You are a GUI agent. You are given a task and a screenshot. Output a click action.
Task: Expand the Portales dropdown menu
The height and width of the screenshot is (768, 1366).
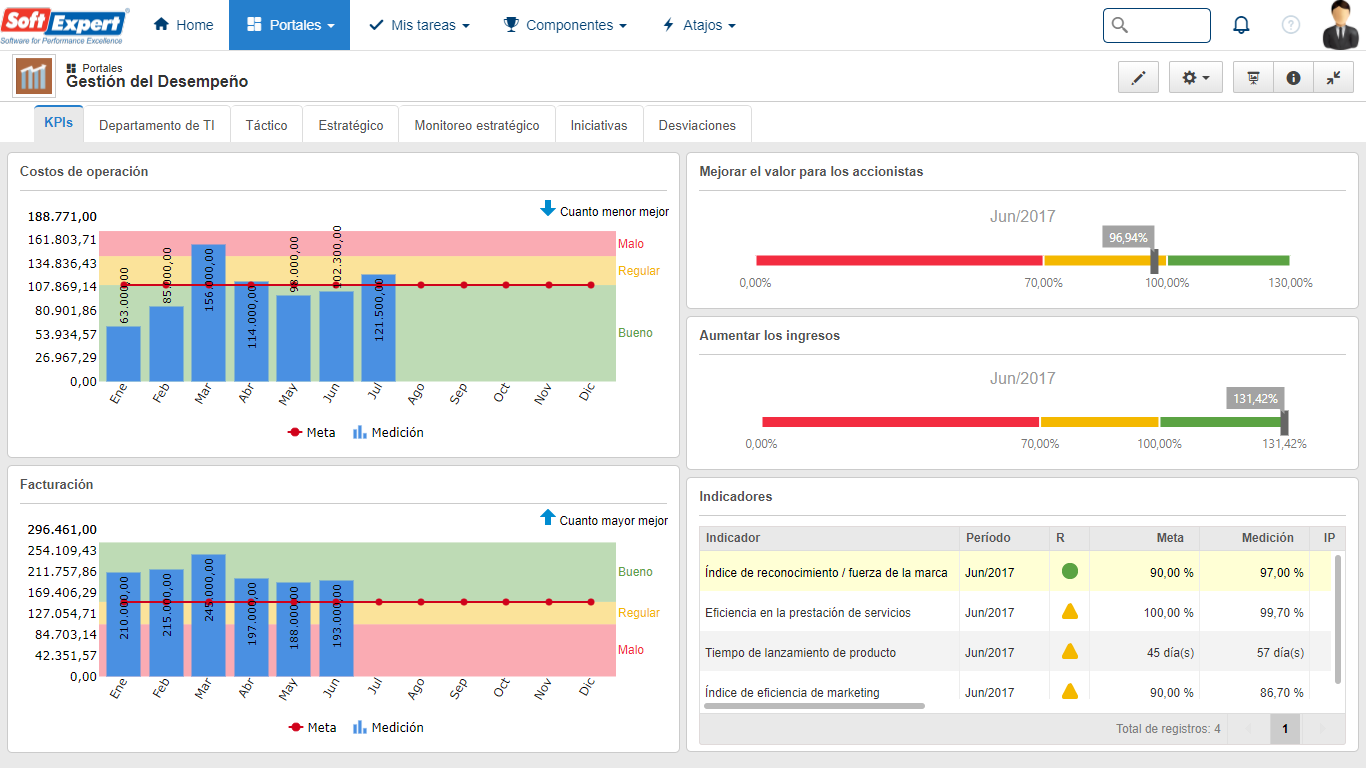289,25
